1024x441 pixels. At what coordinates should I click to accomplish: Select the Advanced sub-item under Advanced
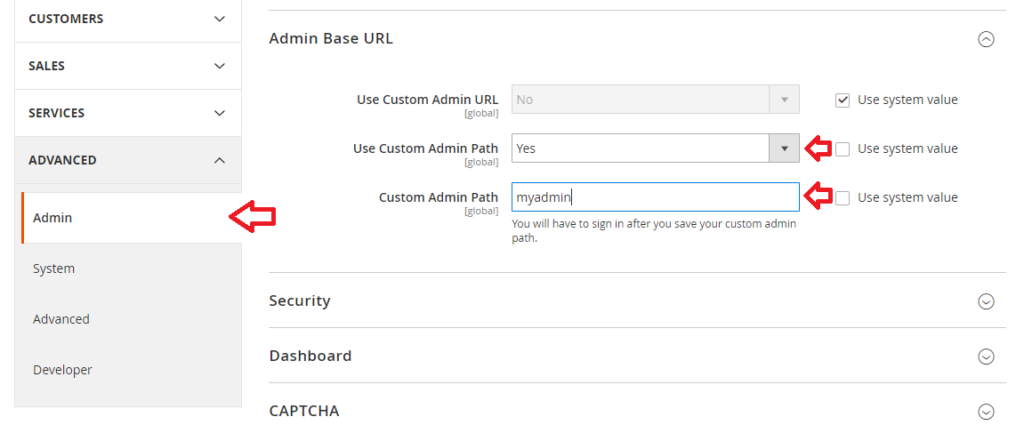(61, 319)
